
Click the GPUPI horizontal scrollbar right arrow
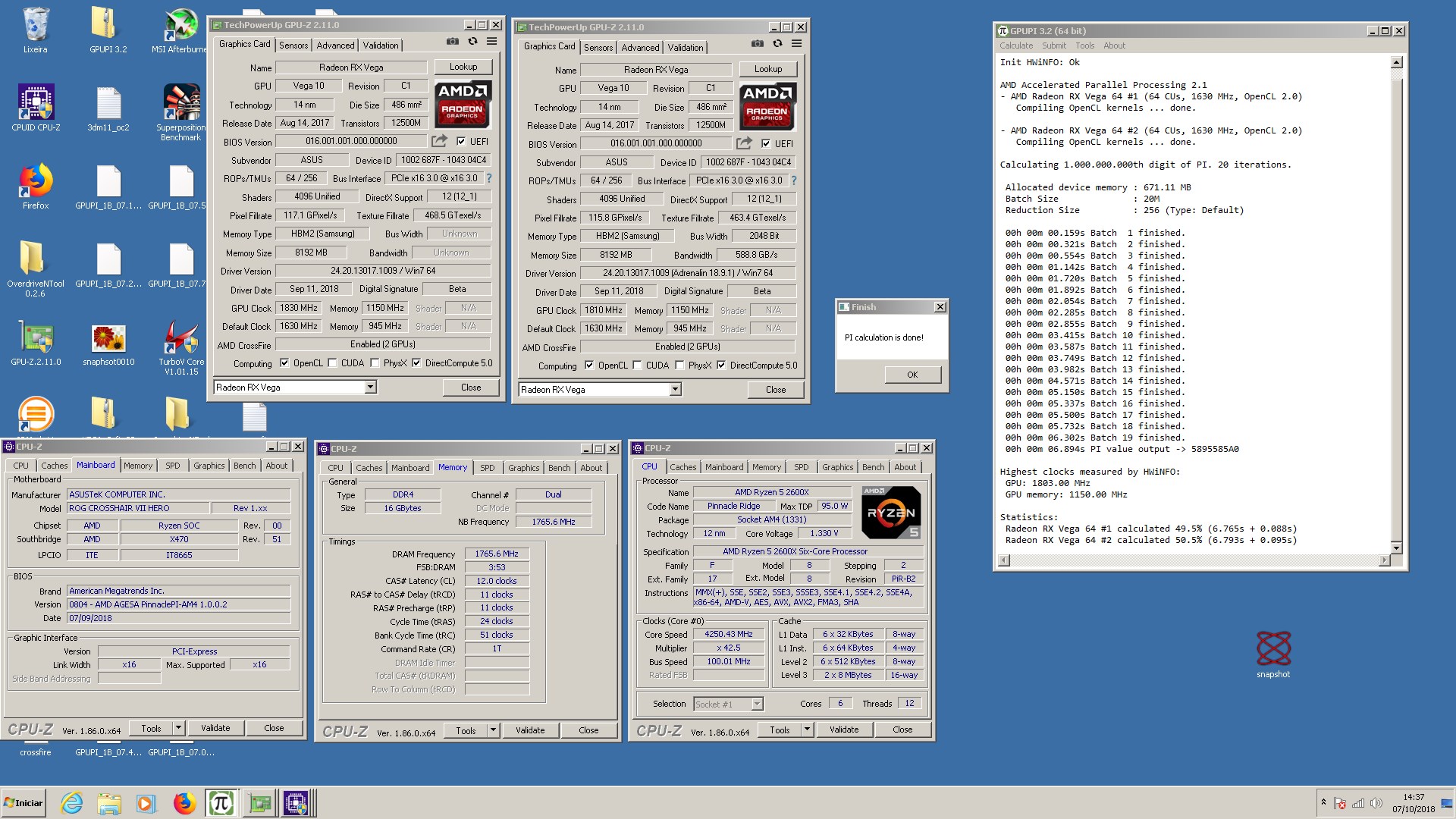coord(1385,560)
